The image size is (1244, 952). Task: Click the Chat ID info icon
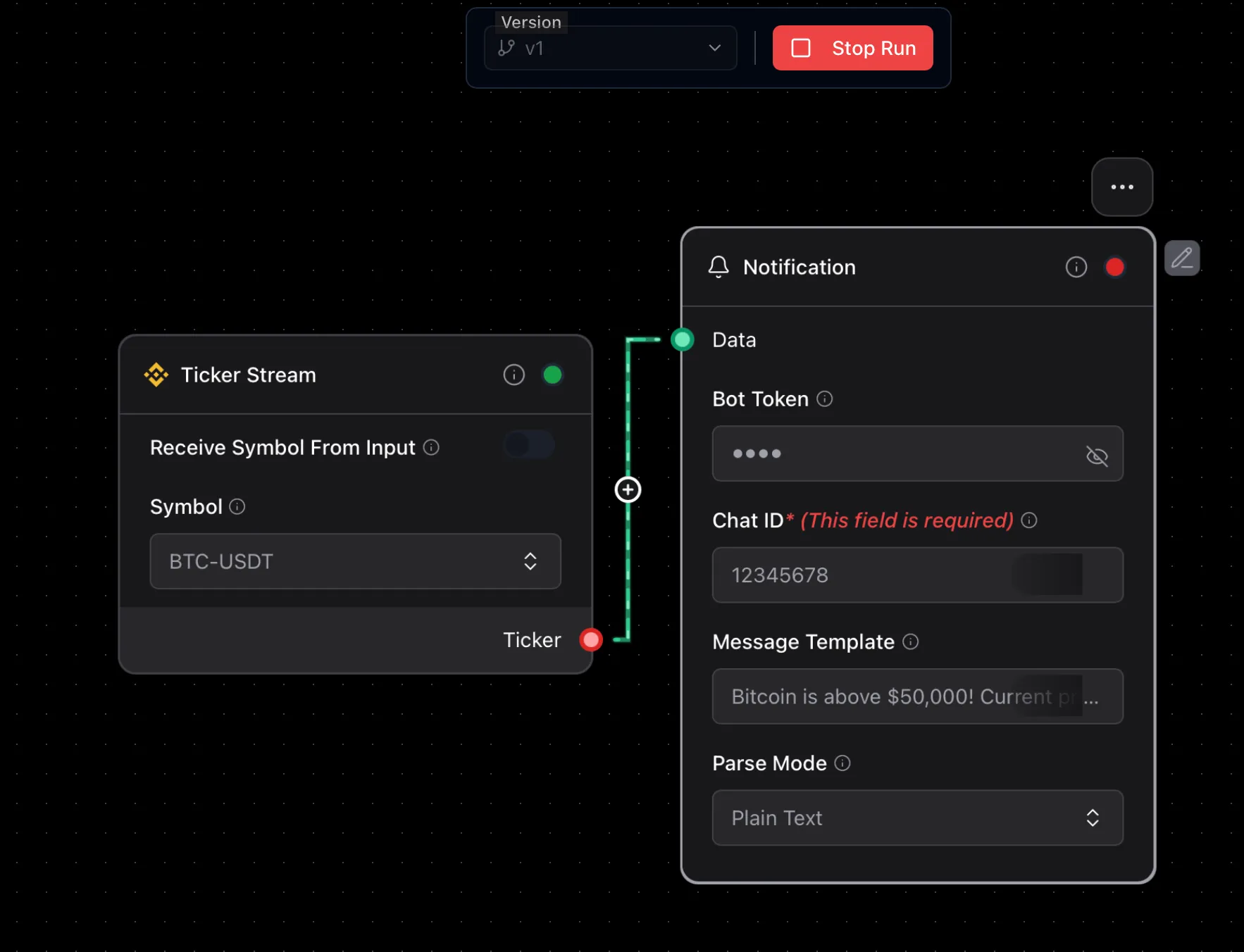1029,520
